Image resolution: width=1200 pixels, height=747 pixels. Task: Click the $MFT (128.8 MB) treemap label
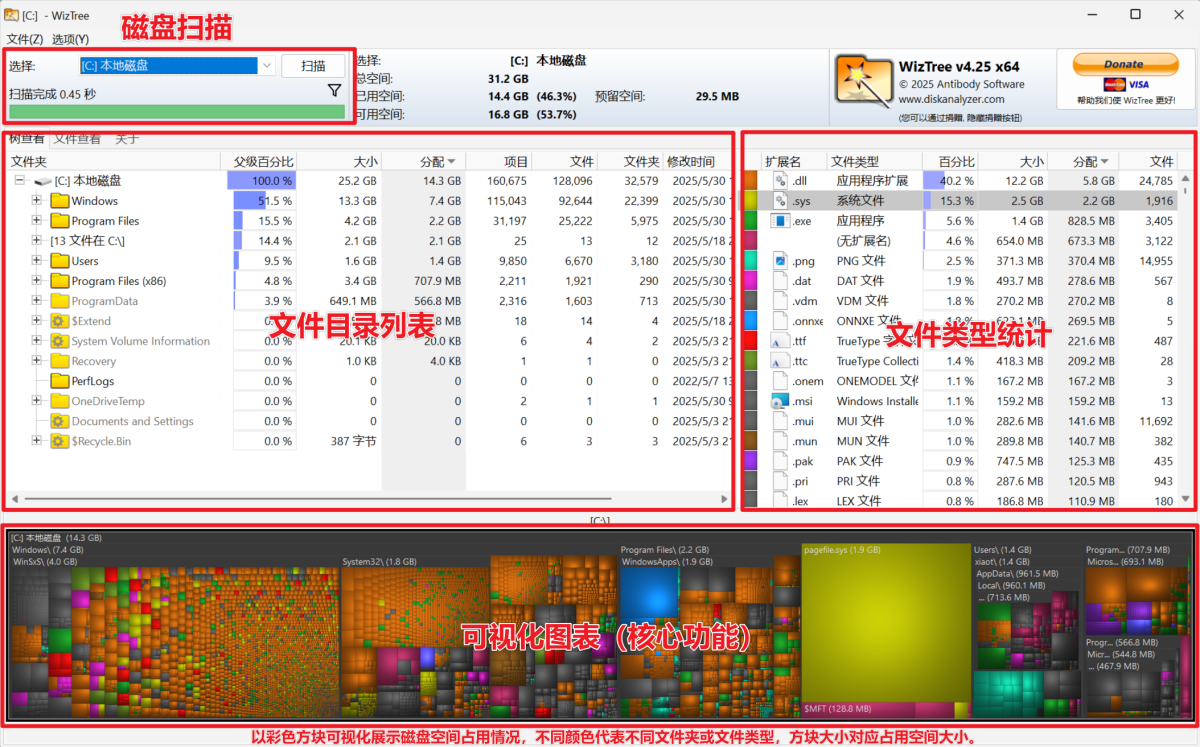[x=838, y=708]
